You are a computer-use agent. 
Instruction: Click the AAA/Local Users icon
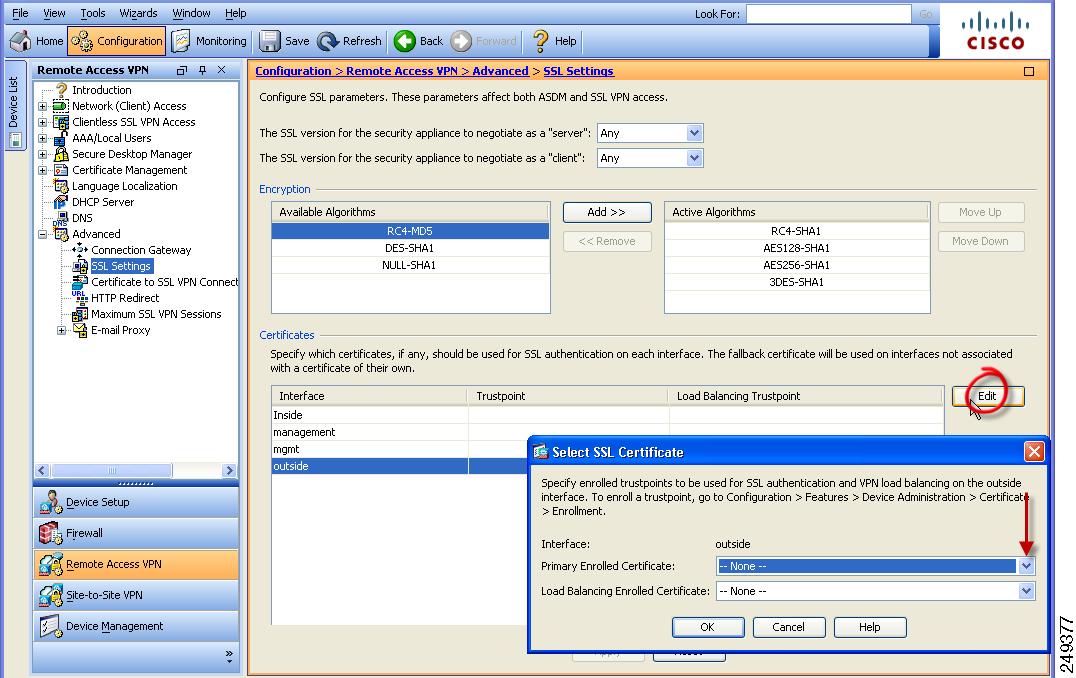coord(61,138)
